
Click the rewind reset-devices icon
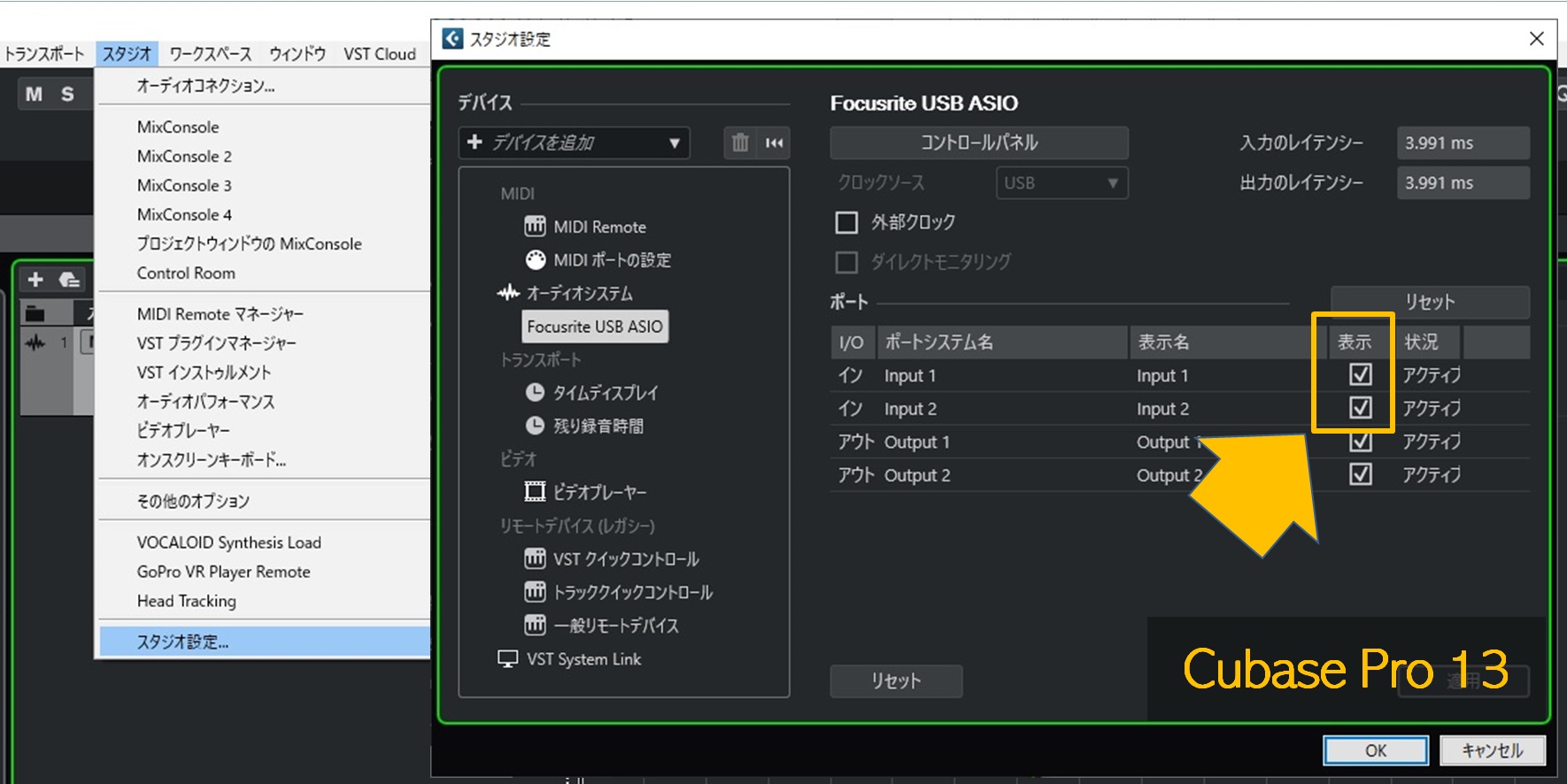click(775, 142)
